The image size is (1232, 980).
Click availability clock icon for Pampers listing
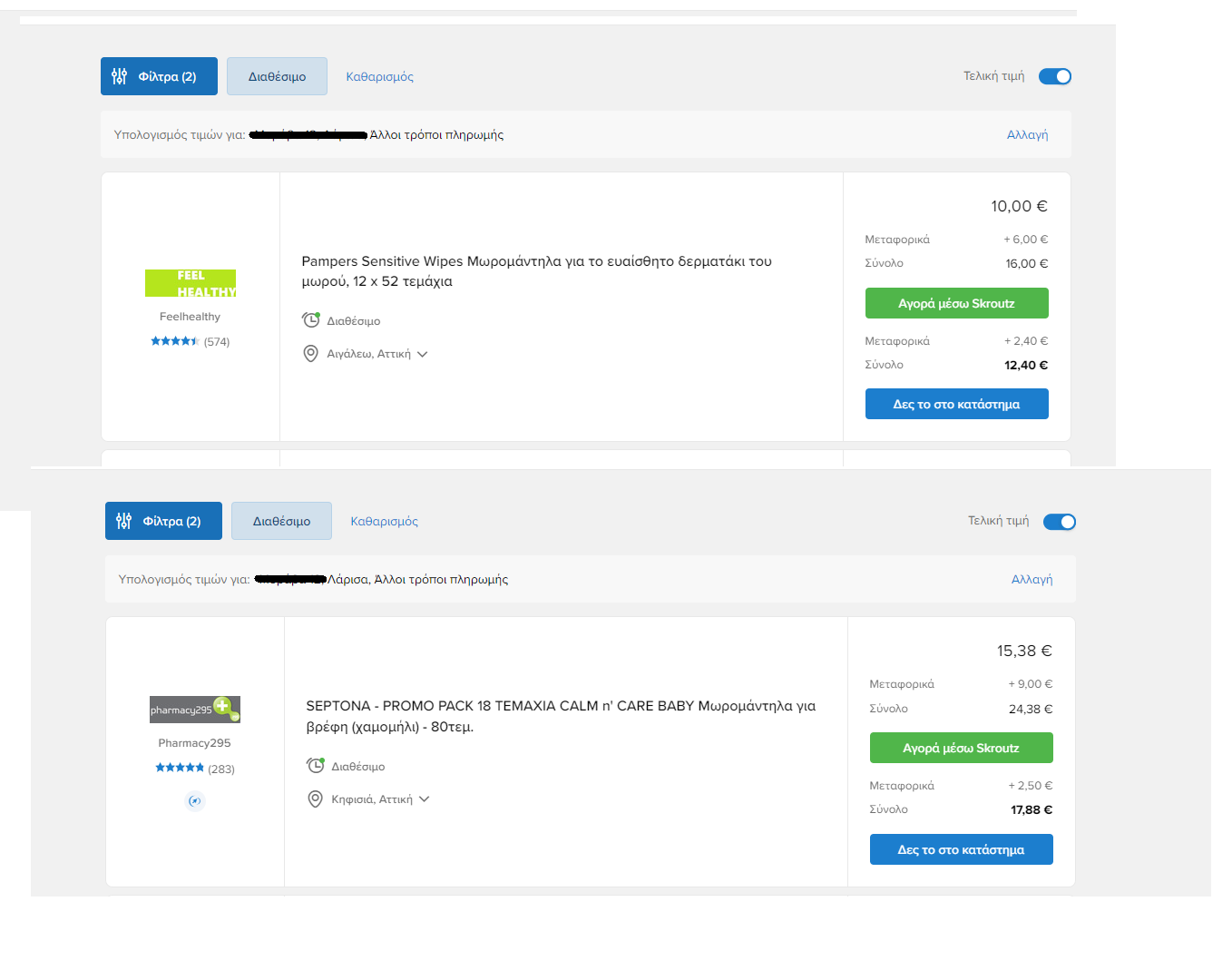pos(311,320)
